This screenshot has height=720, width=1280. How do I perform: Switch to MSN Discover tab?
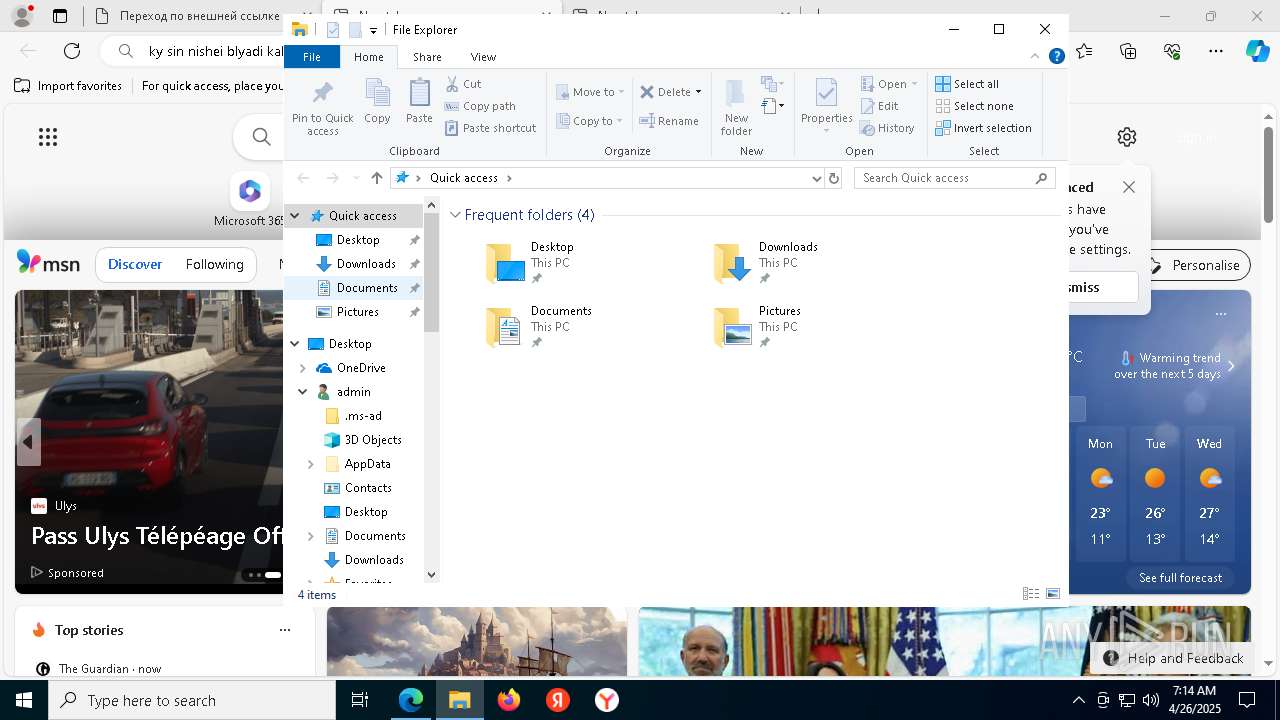pyautogui.click(x=135, y=265)
